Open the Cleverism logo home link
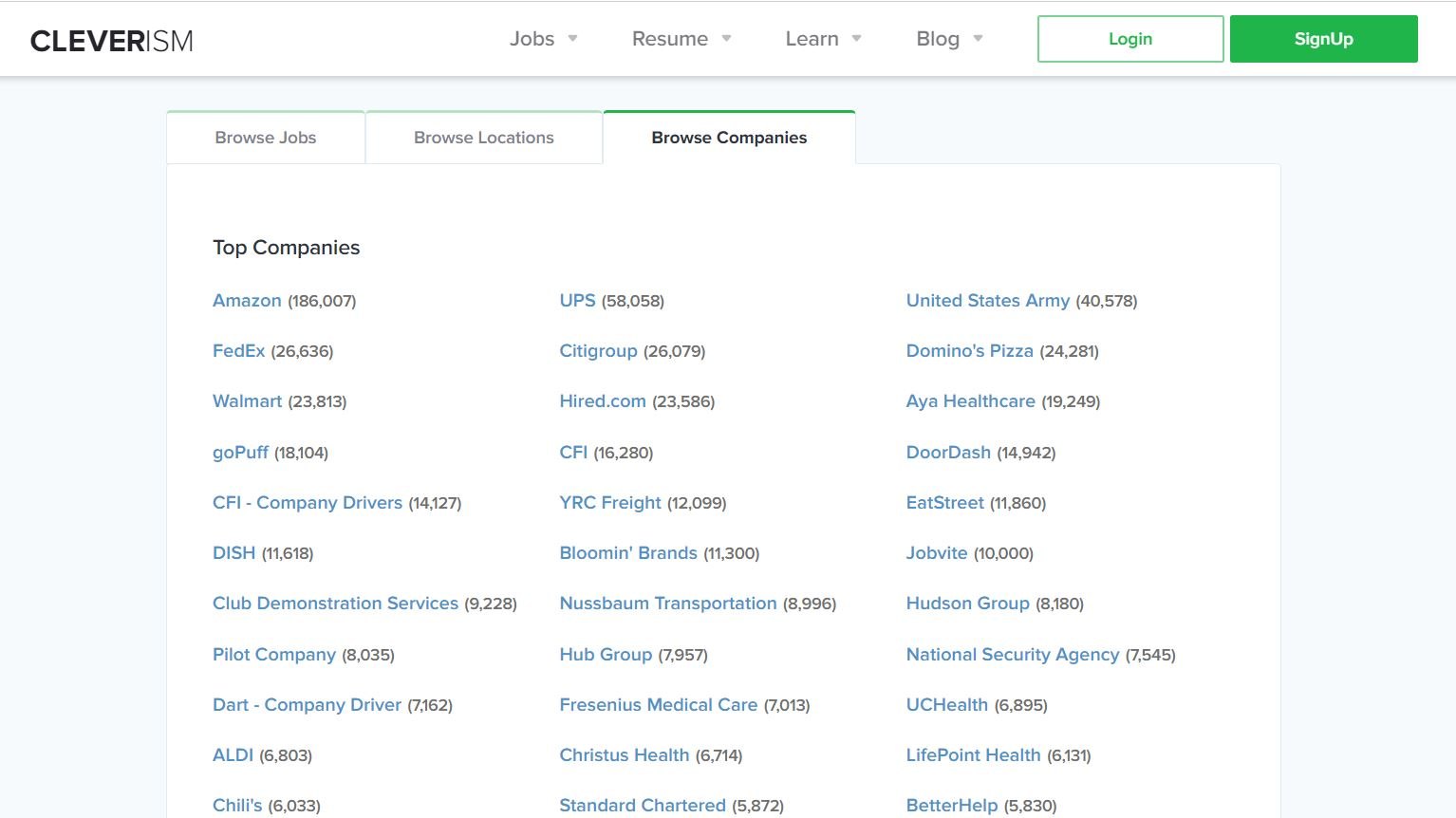Viewport: 1456px width, 818px height. 112,41
